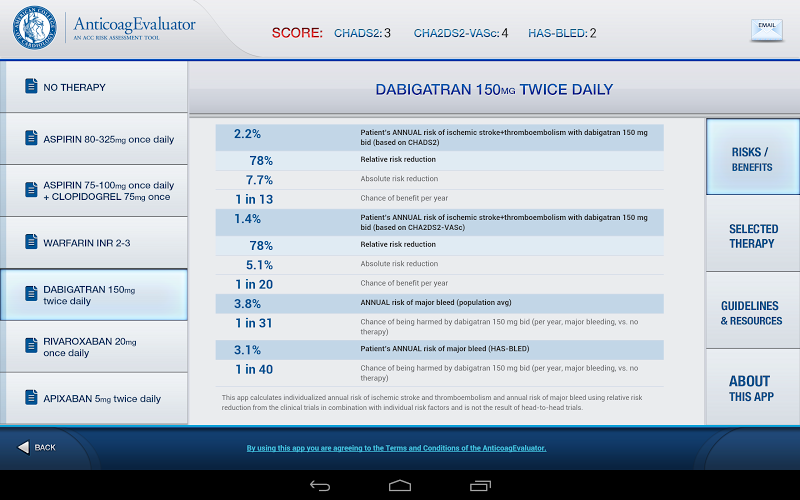Viewport: 800px width, 500px height.
Task: Click the CHADS2: 3 score
Action: pos(362,33)
